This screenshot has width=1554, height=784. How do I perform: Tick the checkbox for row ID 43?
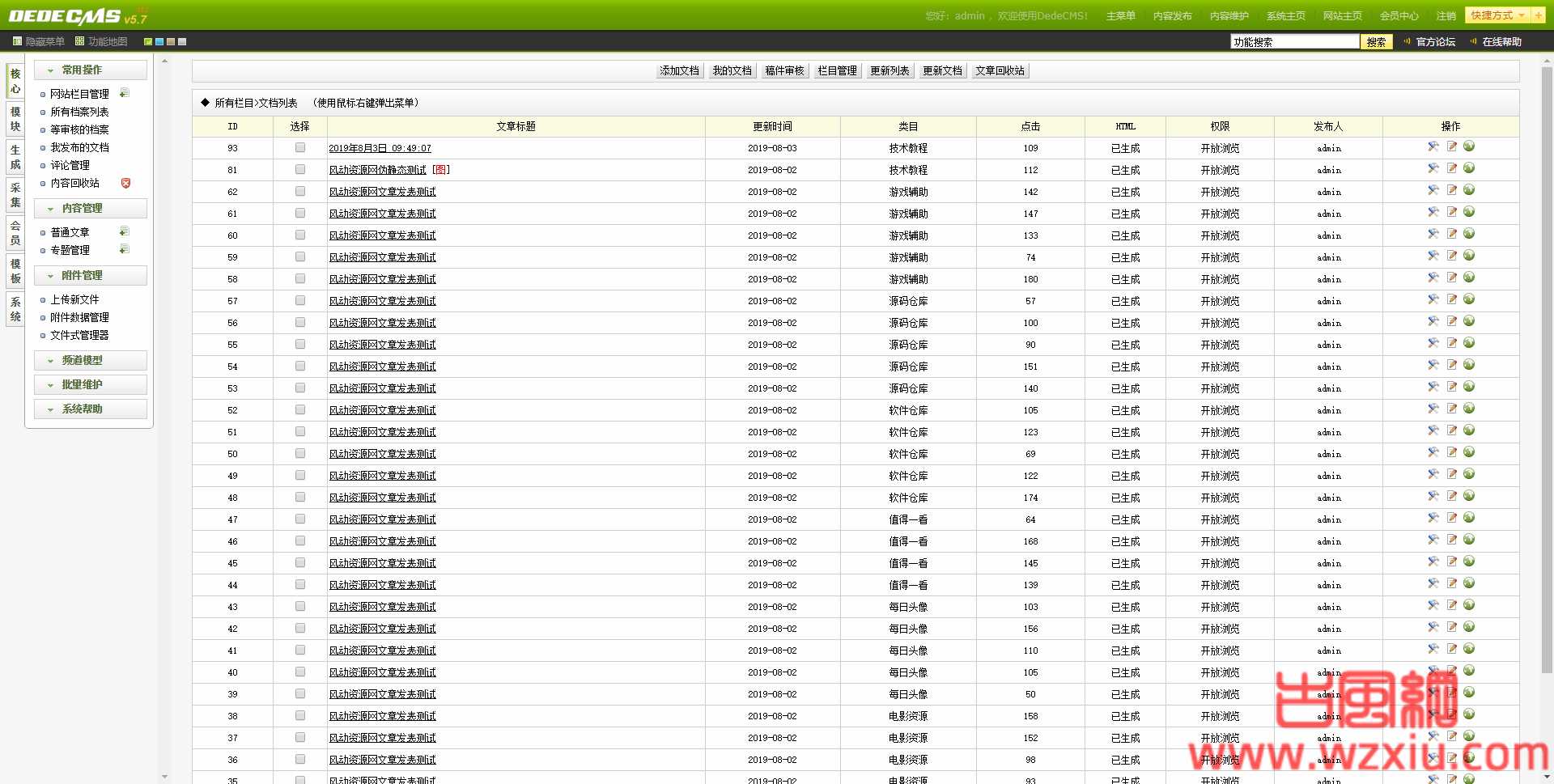click(300, 606)
